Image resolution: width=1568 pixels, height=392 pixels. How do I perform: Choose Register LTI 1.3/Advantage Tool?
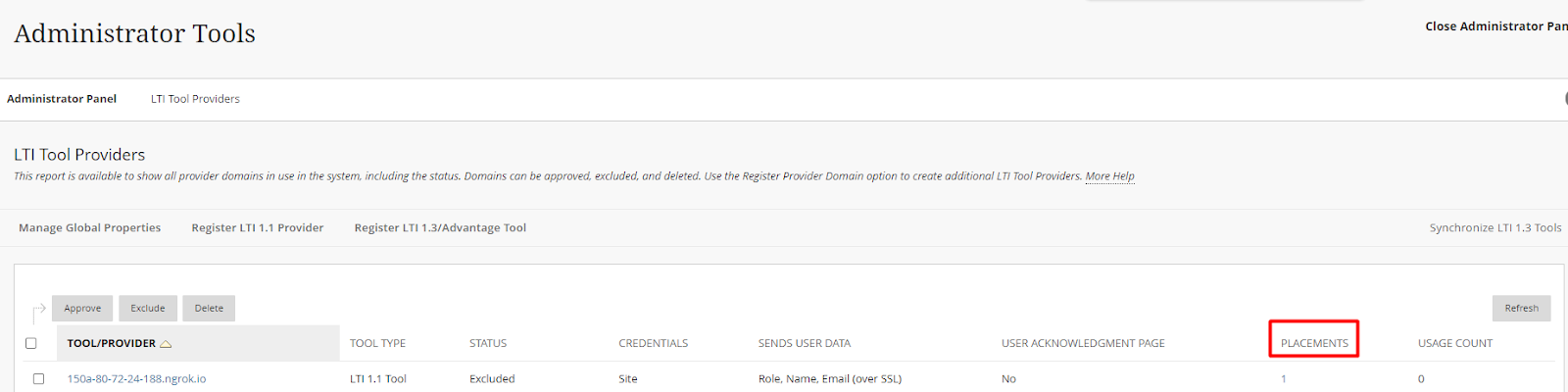point(440,228)
